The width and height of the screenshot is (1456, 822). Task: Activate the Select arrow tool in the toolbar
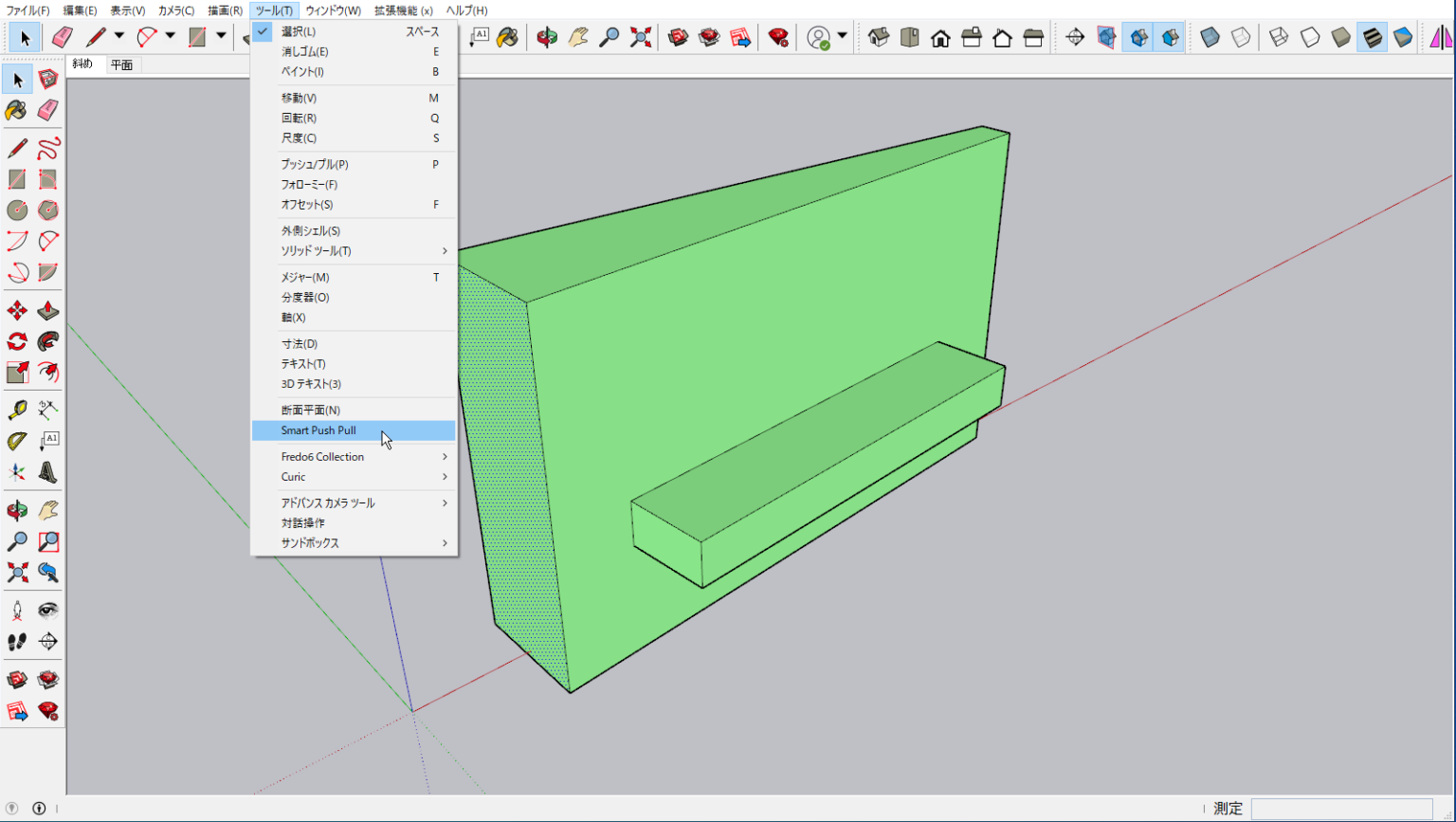coord(26,37)
